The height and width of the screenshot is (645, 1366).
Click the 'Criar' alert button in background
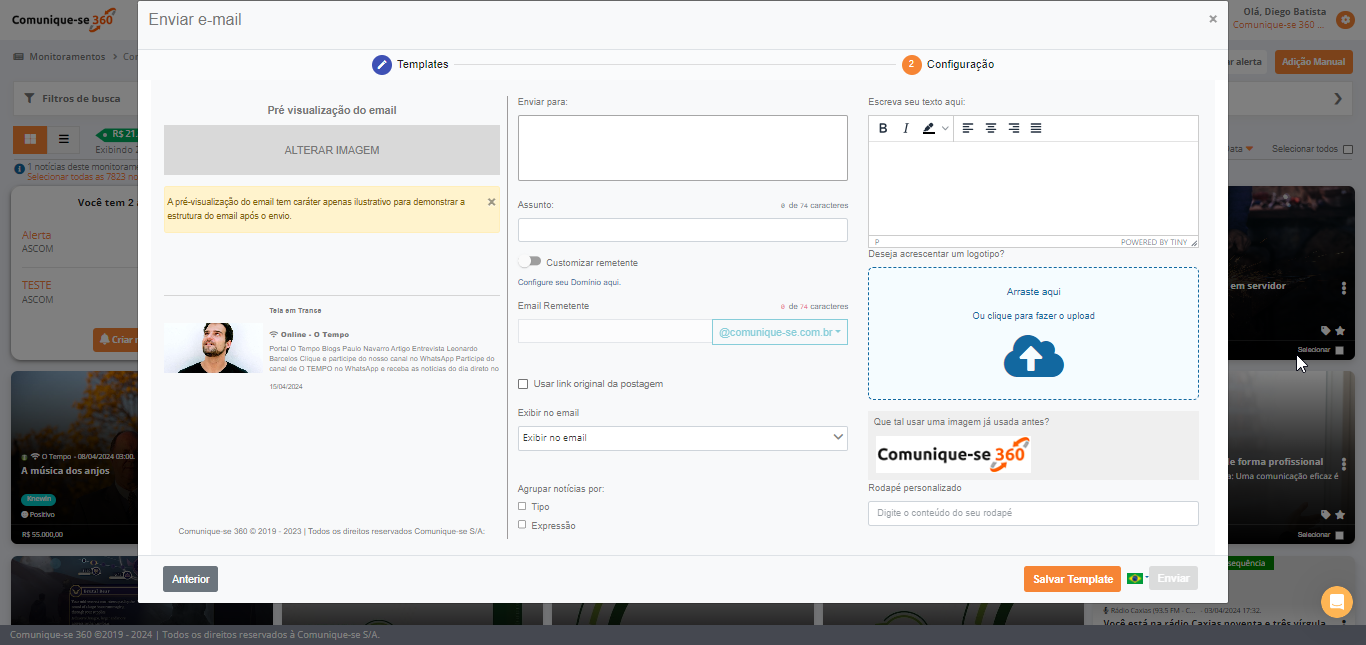[x=115, y=340]
